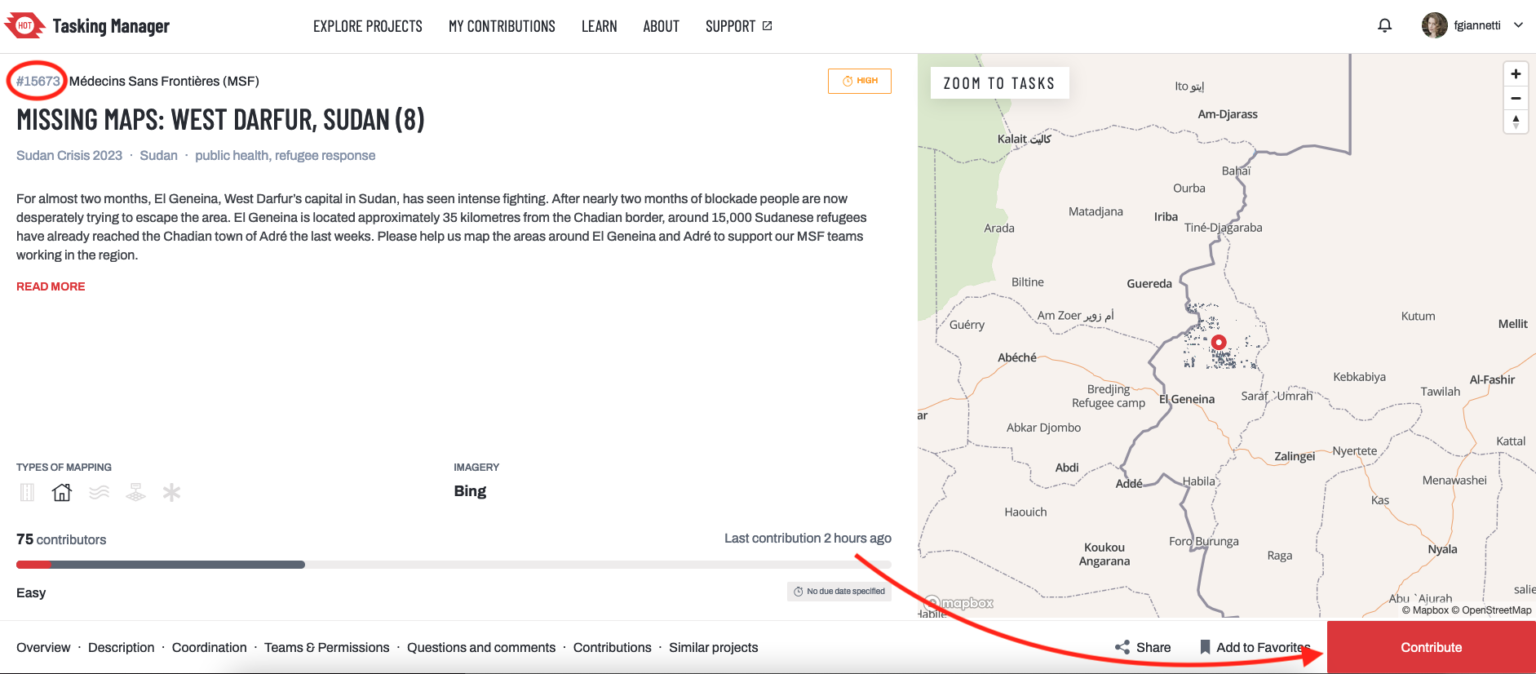1536x674 pixels.
Task: Select the roads mapping type icon
Action: 27,491
